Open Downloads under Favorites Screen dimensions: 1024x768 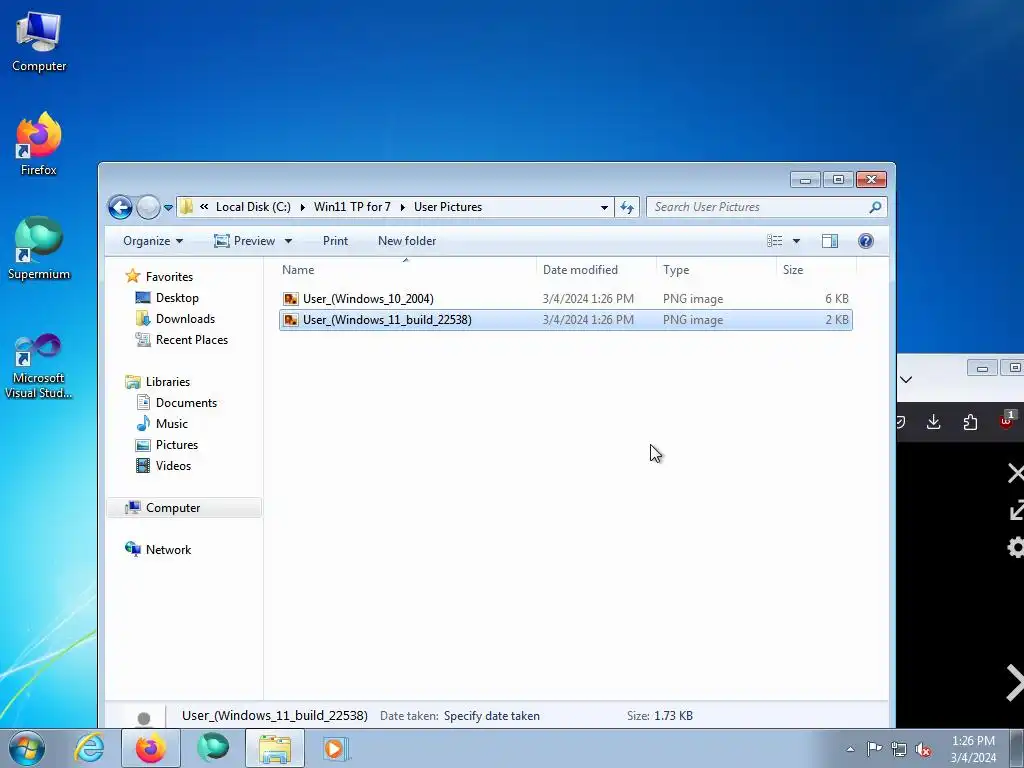(x=185, y=319)
